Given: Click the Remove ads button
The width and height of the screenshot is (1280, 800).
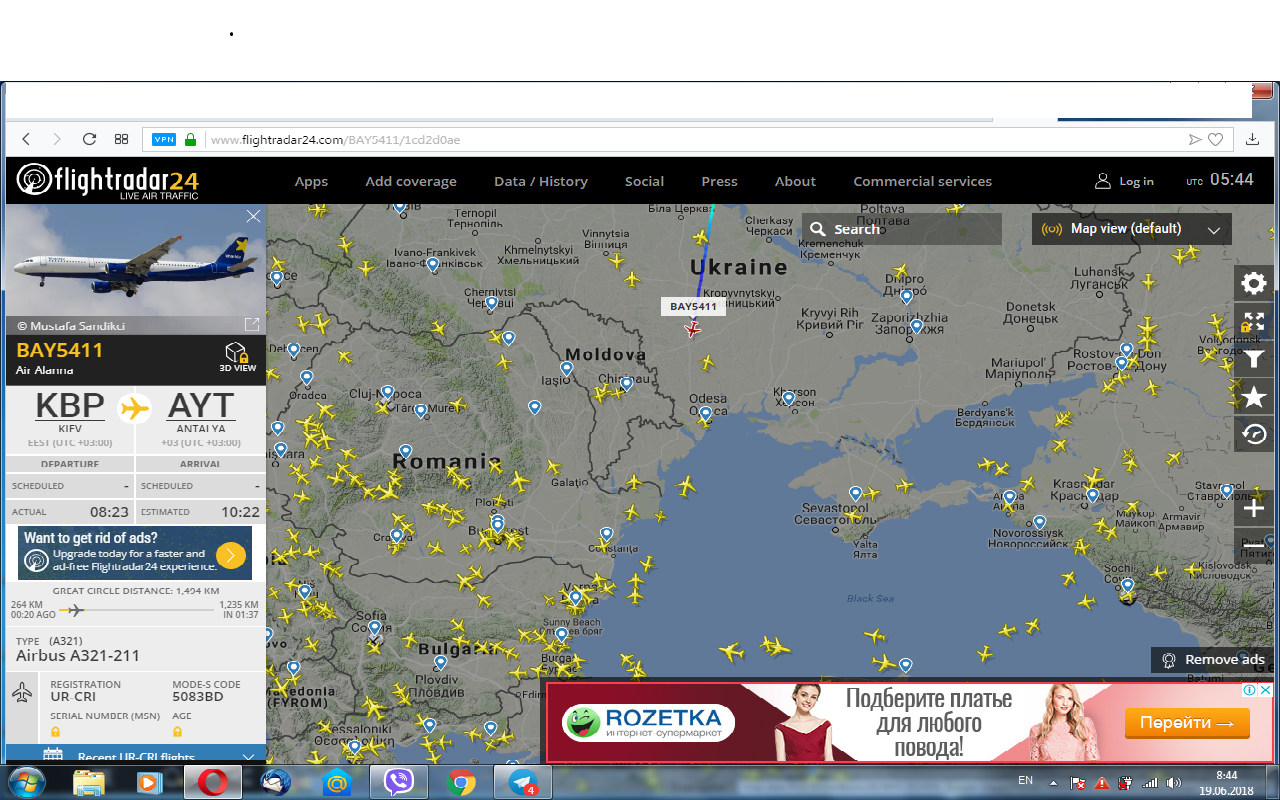Looking at the screenshot, I should point(1214,659).
